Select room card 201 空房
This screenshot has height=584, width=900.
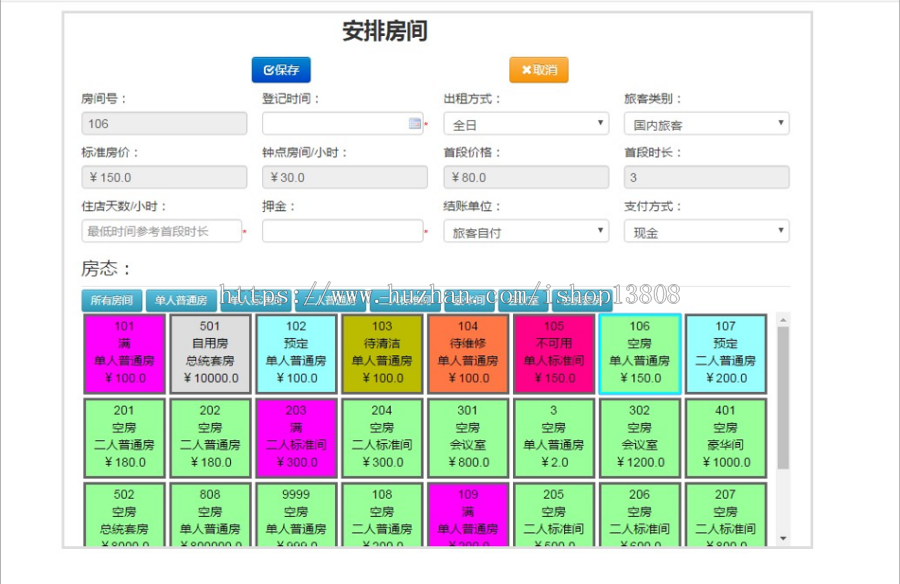[125, 438]
